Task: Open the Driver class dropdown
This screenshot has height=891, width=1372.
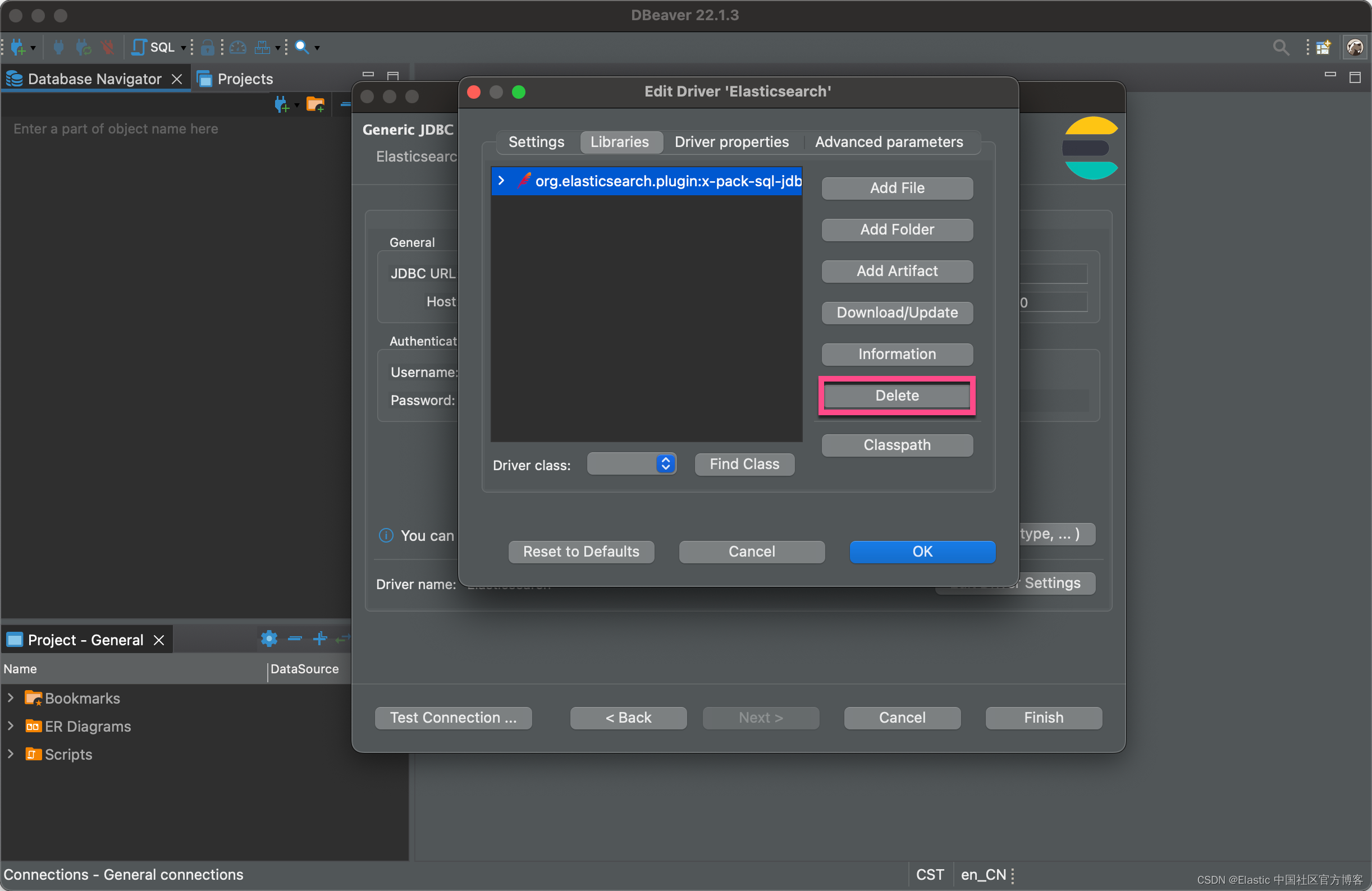Action: click(x=665, y=464)
